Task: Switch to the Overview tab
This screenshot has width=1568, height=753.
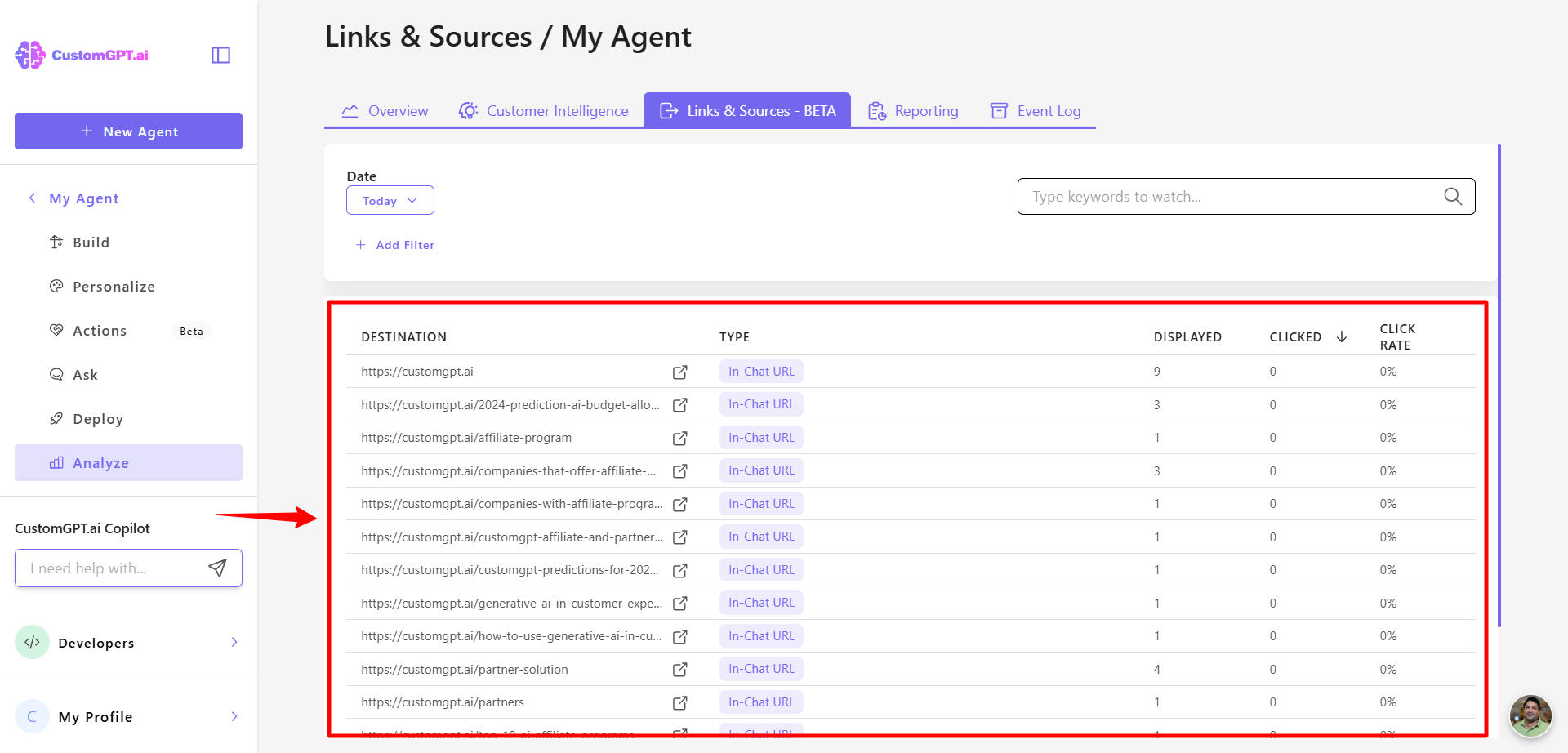Action: tap(385, 110)
